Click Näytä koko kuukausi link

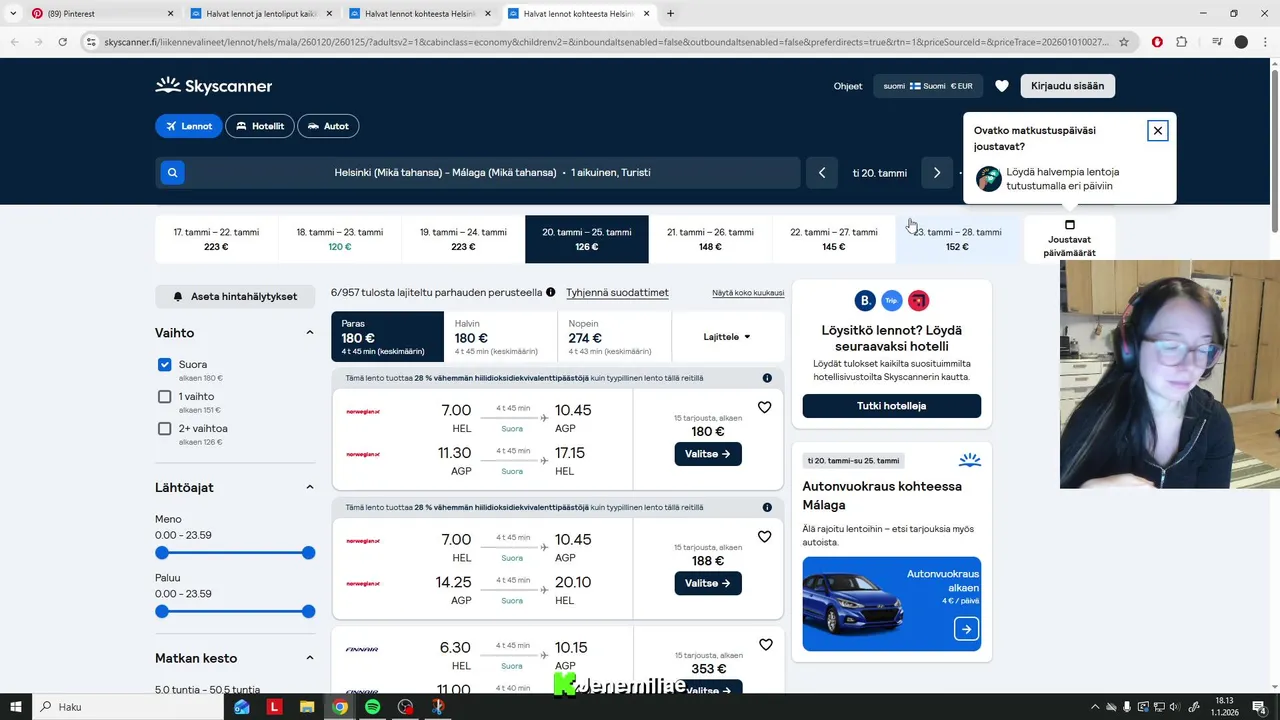[748, 293]
